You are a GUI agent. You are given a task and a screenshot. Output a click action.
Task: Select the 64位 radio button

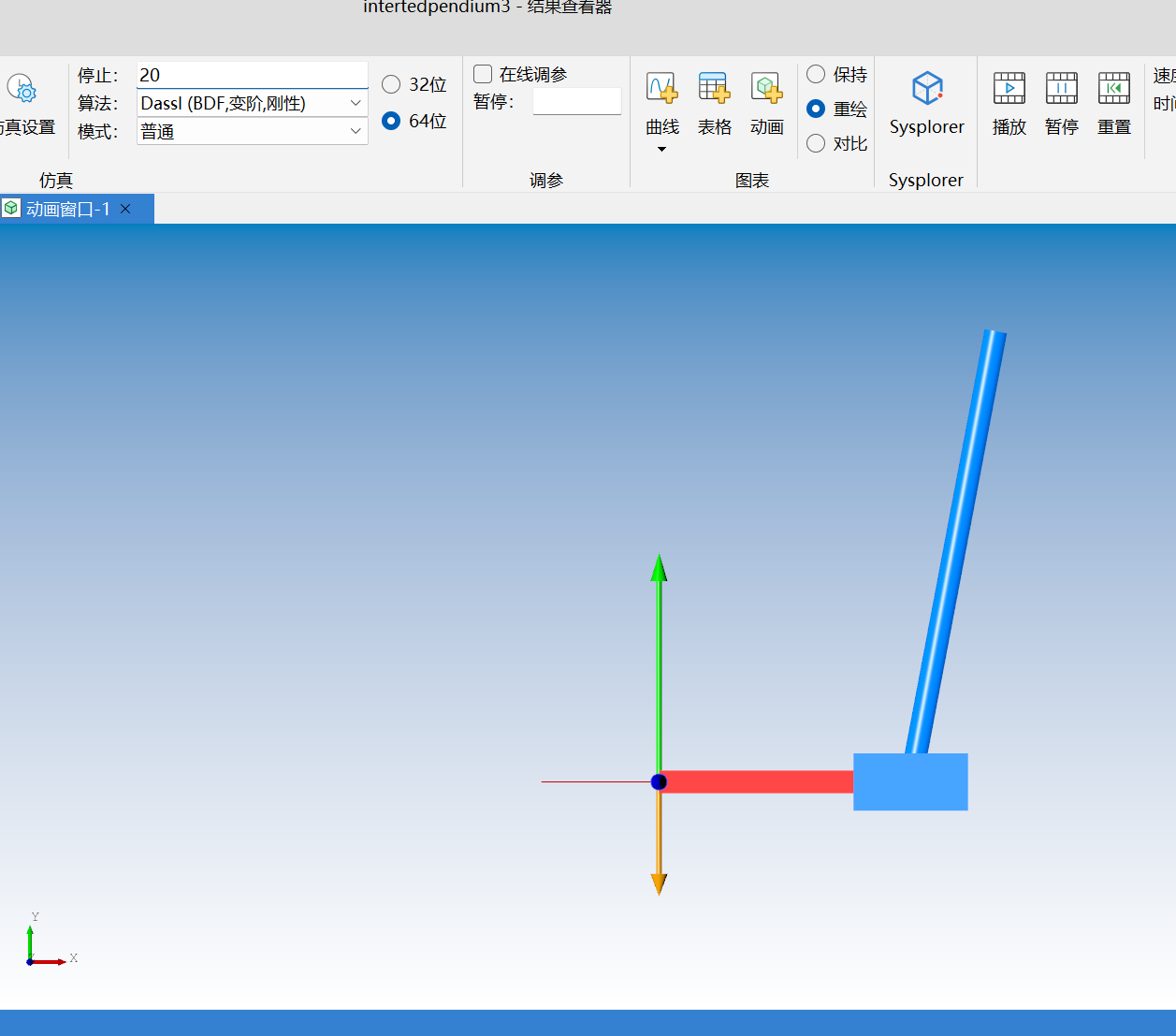click(x=391, y=121)
